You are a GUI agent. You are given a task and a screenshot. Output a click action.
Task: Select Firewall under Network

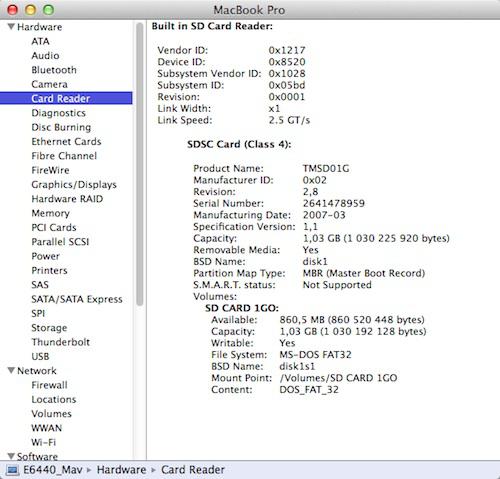49,385
